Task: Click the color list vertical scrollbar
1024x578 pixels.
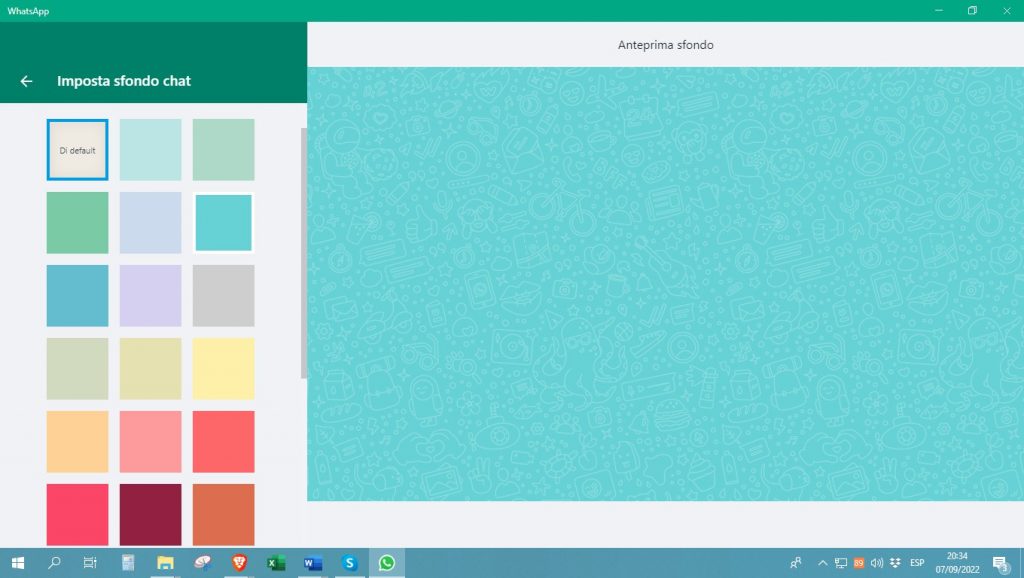Action: pos(303,250)
